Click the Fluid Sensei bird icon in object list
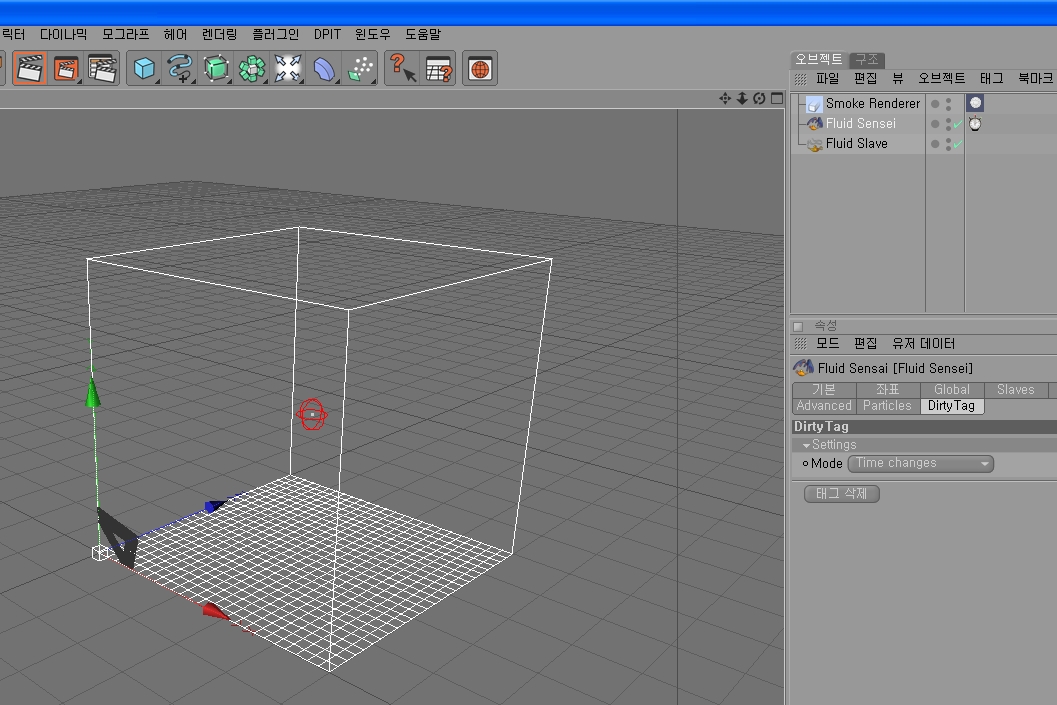 click(x=814, y=123)
